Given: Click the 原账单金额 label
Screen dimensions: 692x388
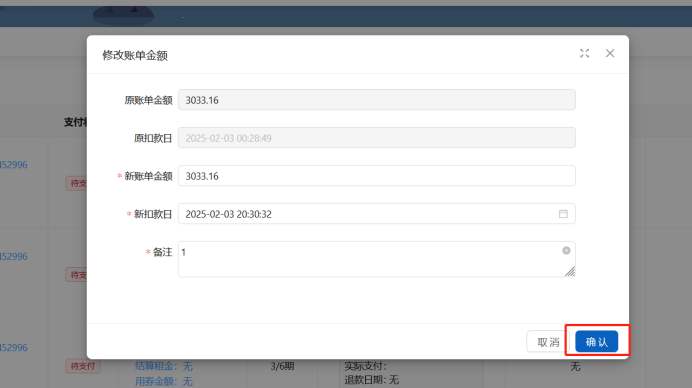Looking at the screenshot, I should (148, 100).
